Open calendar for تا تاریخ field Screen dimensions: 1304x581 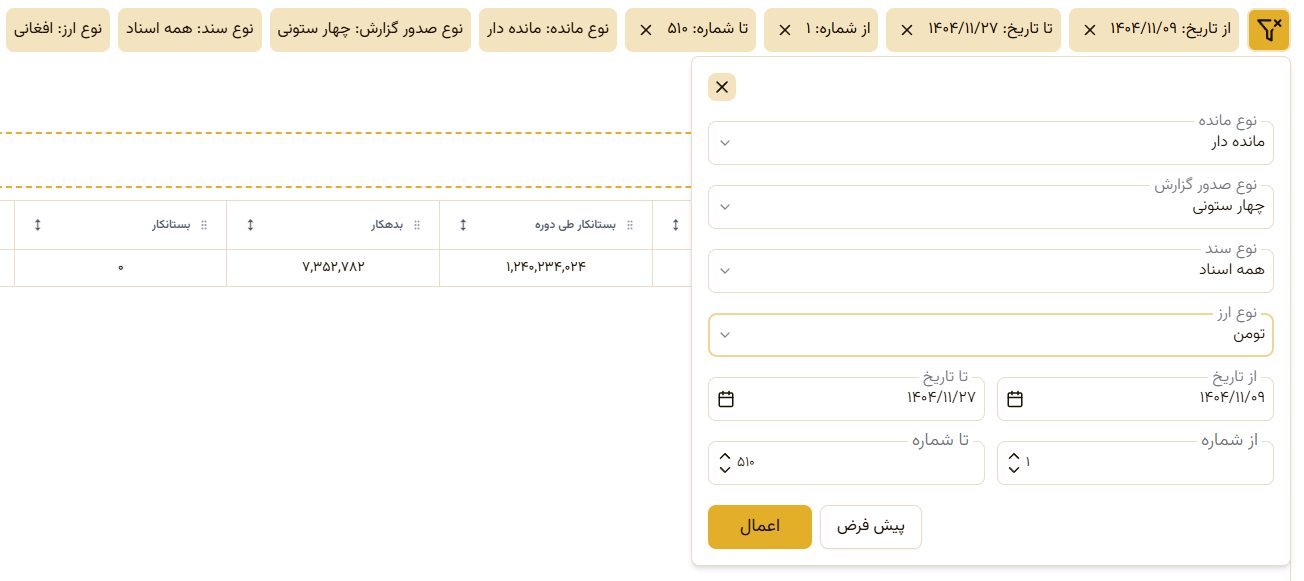coord(726,399)
